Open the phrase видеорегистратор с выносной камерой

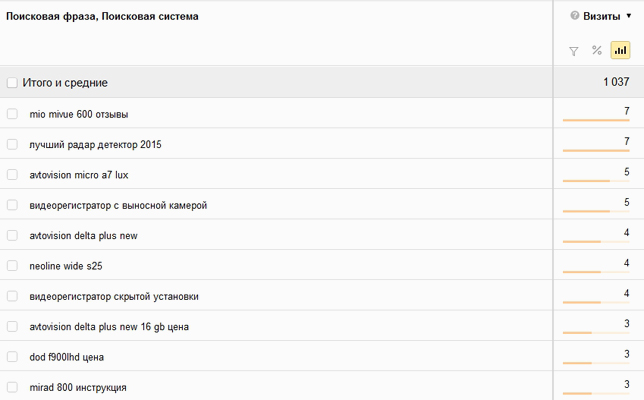tap(118, 205)
